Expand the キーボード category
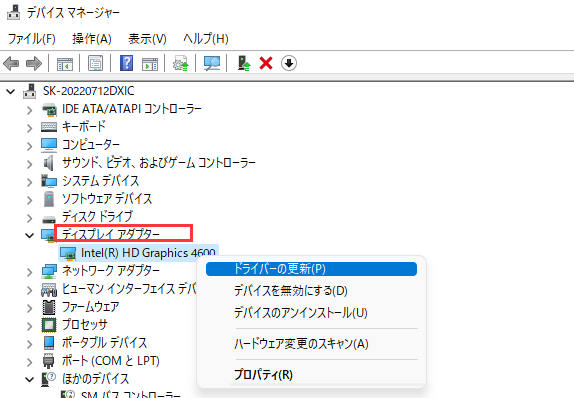The width and height of the screenshot is (574, 398). tap(30, 127)
